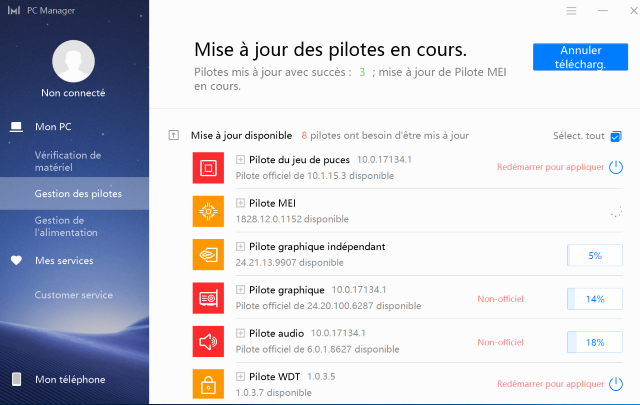This screenshot has height=405, width=640.
Task: Open Customer service in sidebar
Action: (x=74, y=295)
